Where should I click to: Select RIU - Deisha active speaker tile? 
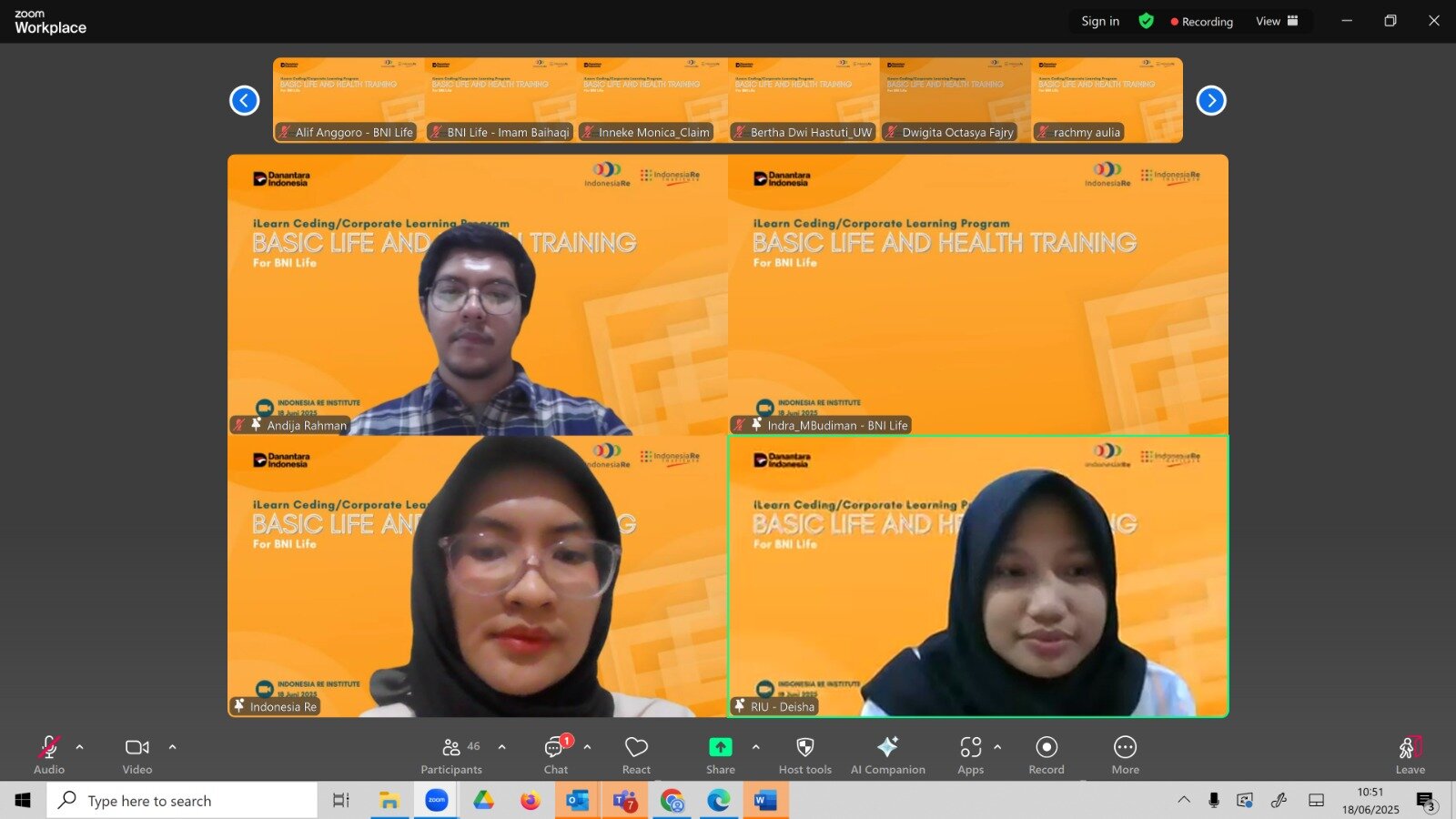pyautogui.click(x=978, y=576)
